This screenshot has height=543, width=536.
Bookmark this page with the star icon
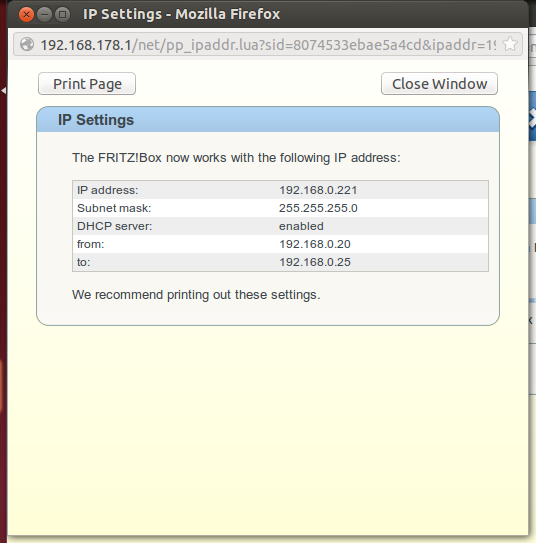pos(510,44)
